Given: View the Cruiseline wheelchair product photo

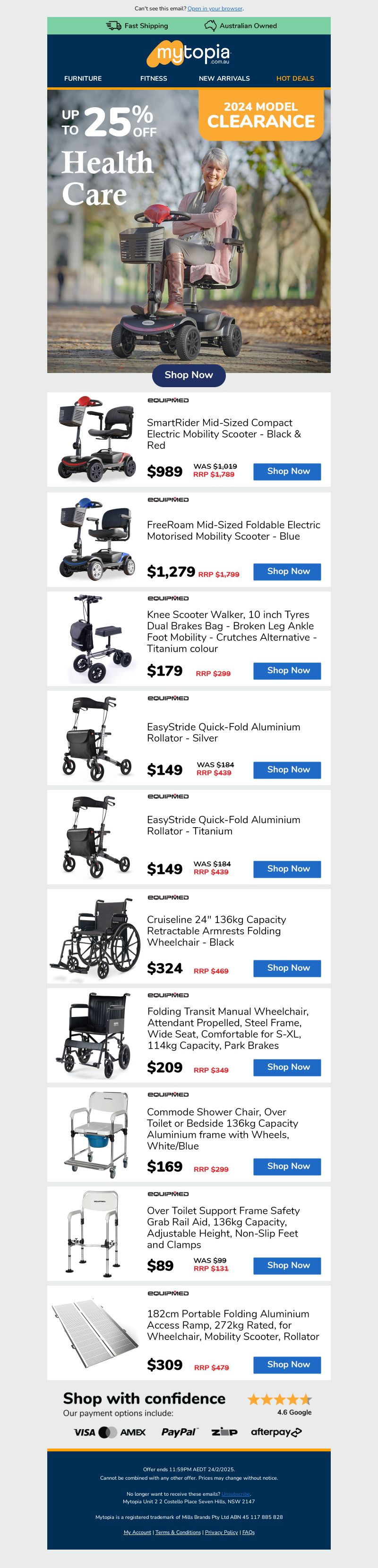Looking at the screenshot, I should [x=95, y=936].
